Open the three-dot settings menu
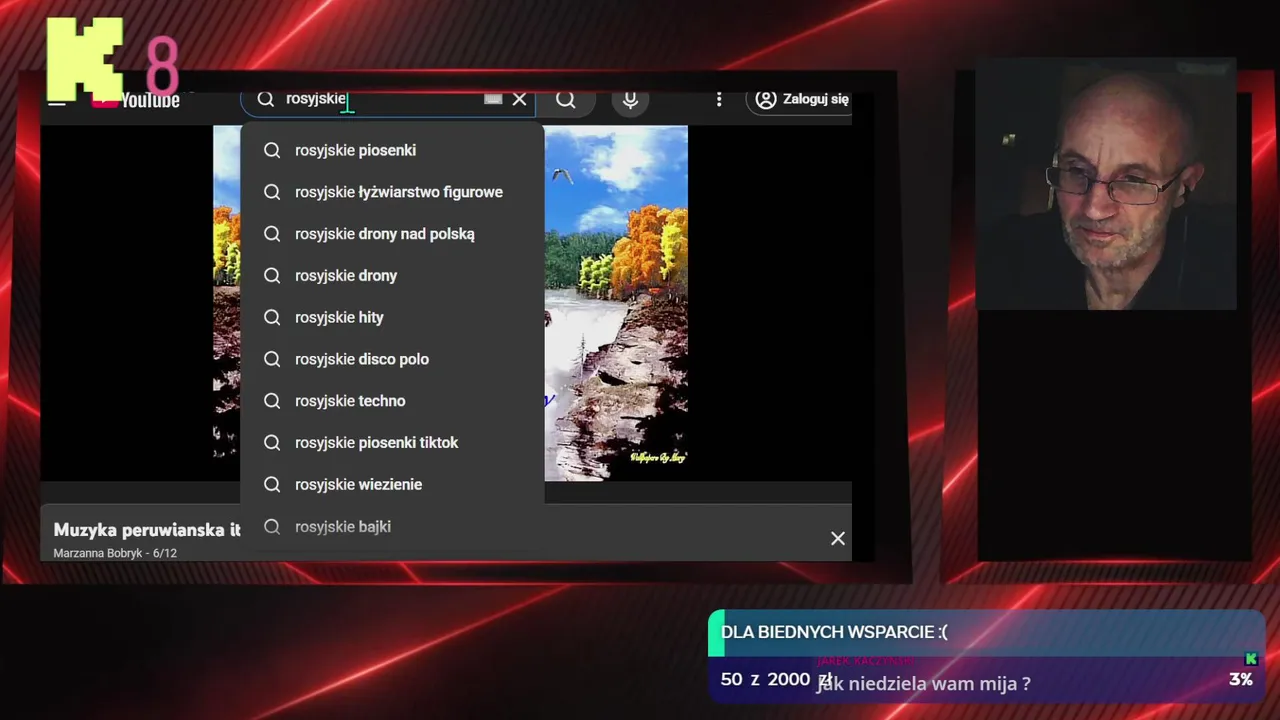The height and width of the screenshot is (720, 1280). point(718,99)
